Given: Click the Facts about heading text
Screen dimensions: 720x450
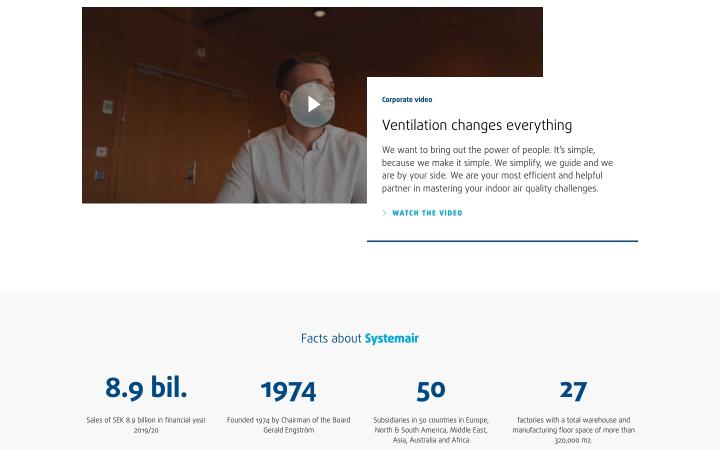Looking at the screenshot, I should point(331,338).
